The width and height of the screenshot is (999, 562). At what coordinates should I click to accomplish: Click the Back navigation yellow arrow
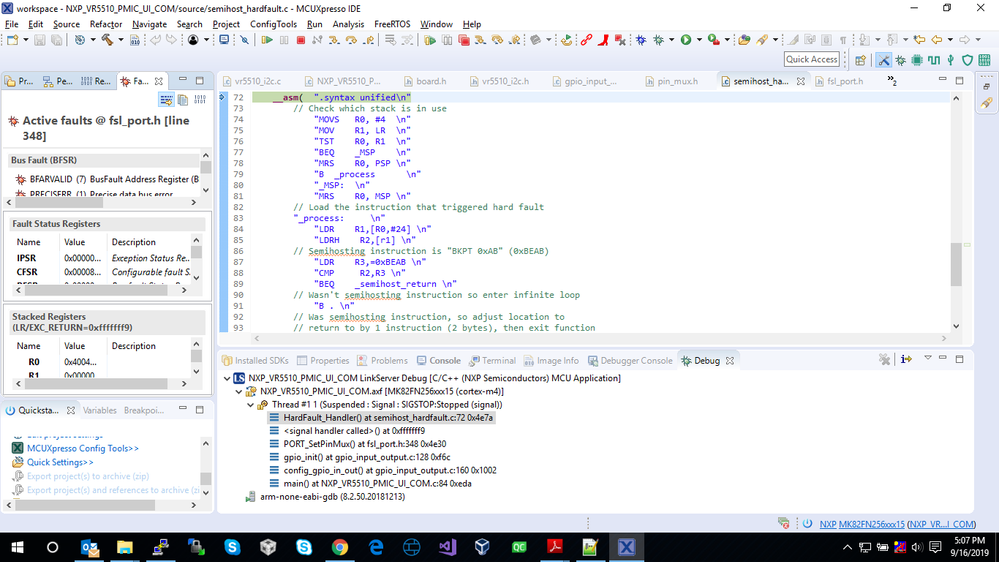click(x=937, y=40)
